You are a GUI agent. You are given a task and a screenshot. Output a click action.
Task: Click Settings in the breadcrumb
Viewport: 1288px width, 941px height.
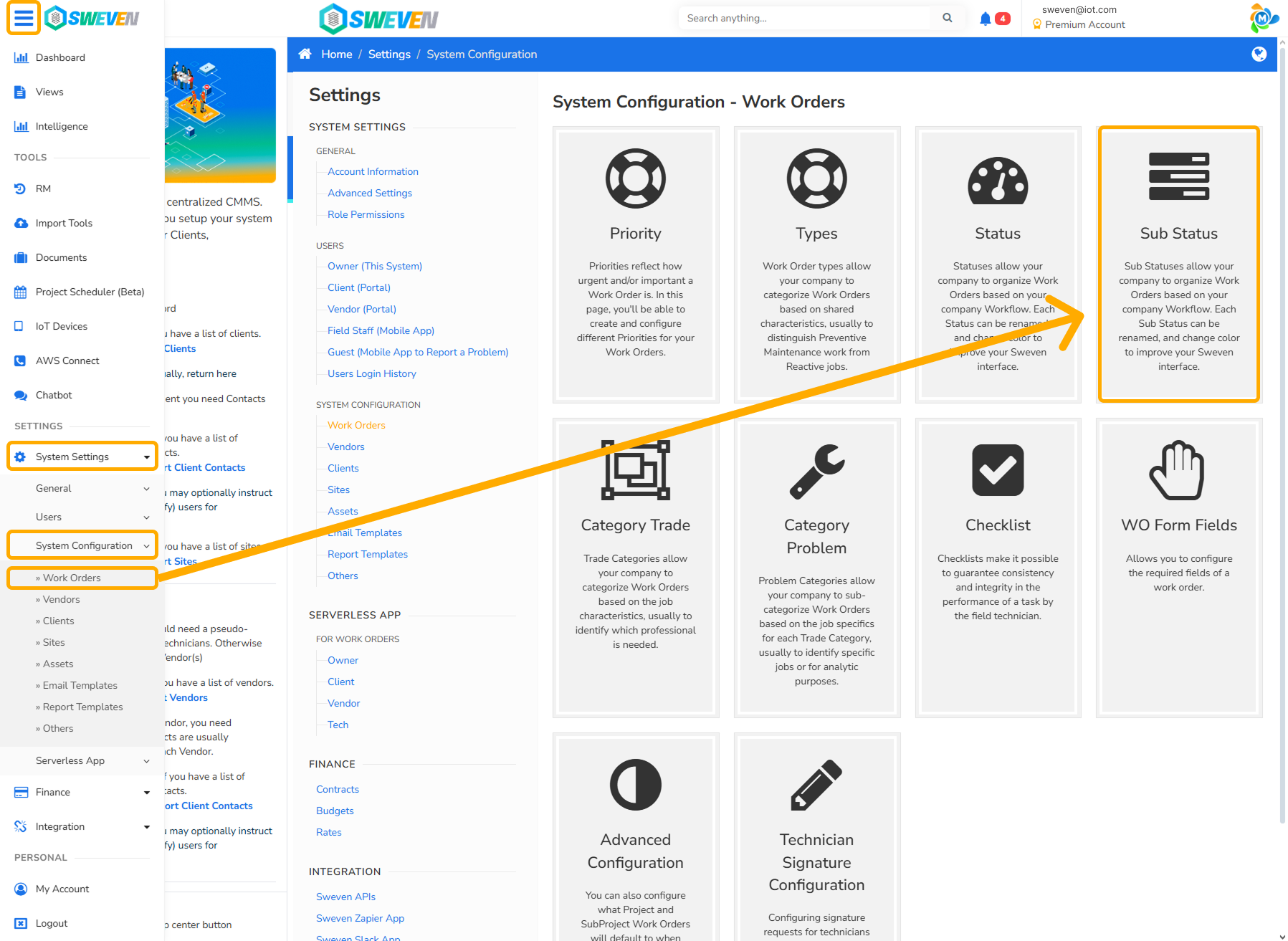pos(389,54)
